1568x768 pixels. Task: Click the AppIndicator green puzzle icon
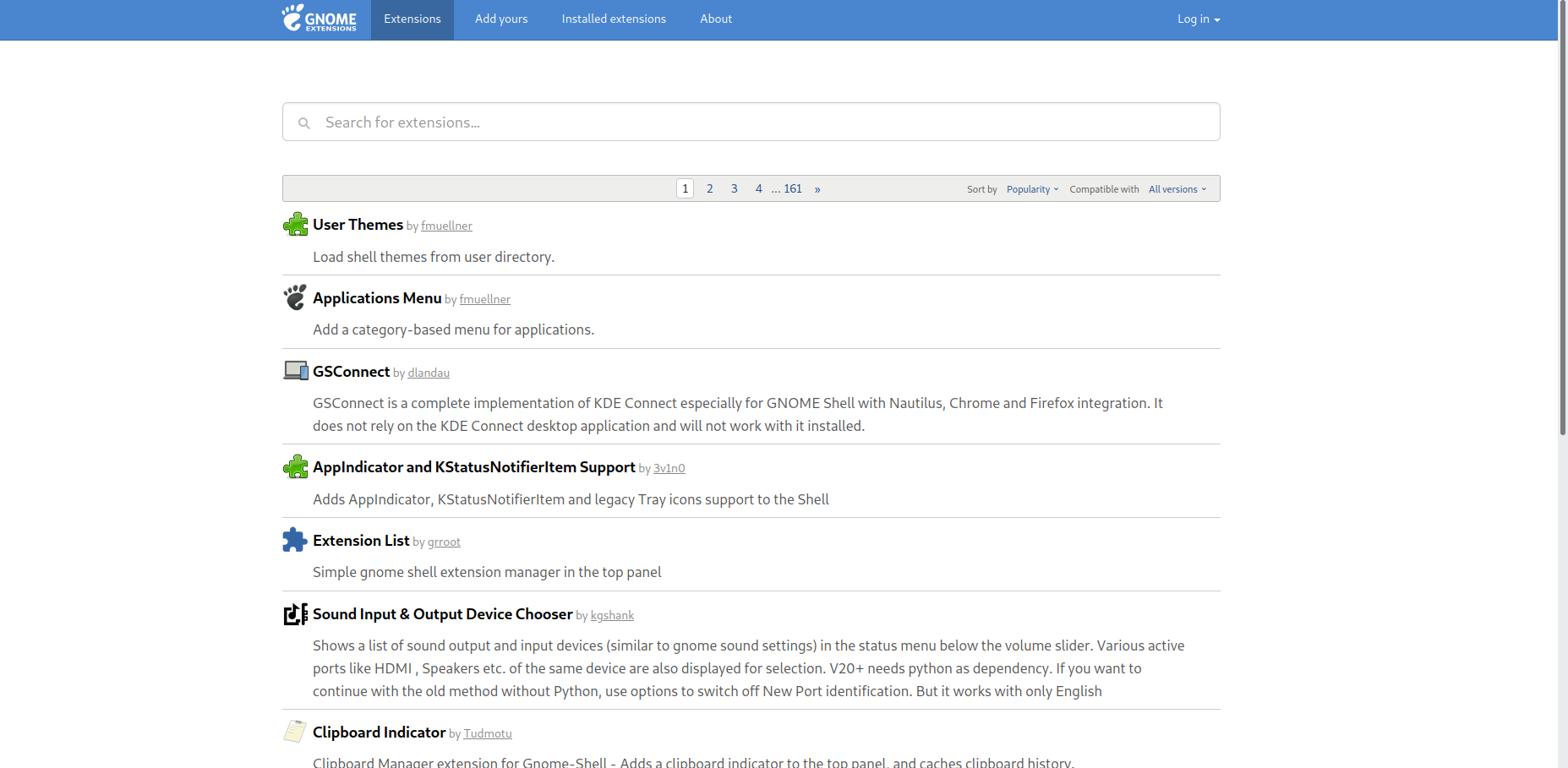(x=295, y=466)
